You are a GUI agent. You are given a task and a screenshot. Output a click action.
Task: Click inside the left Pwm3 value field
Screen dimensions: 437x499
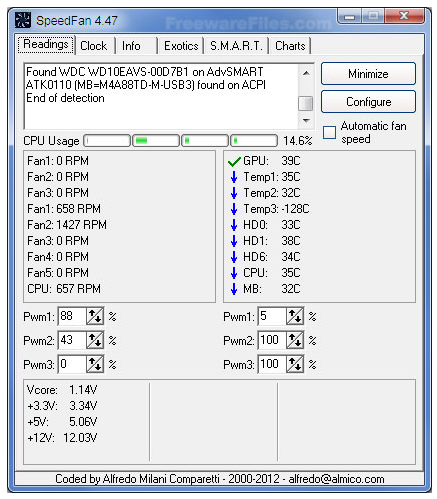click(72, 364)
